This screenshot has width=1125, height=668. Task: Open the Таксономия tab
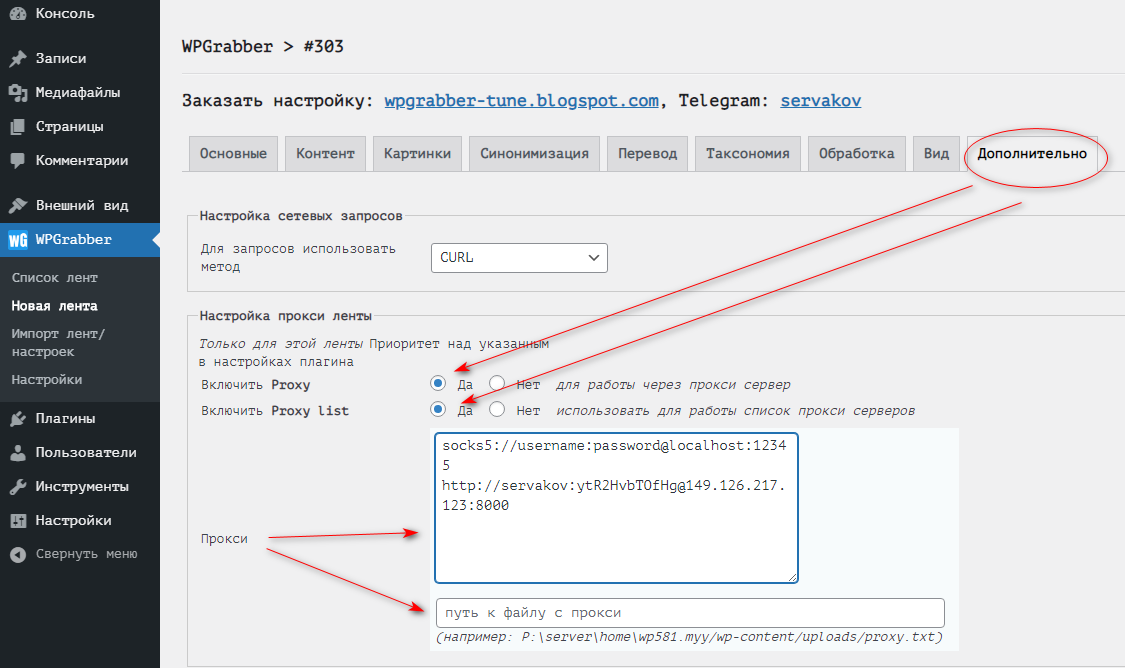[x=747, y=154]
